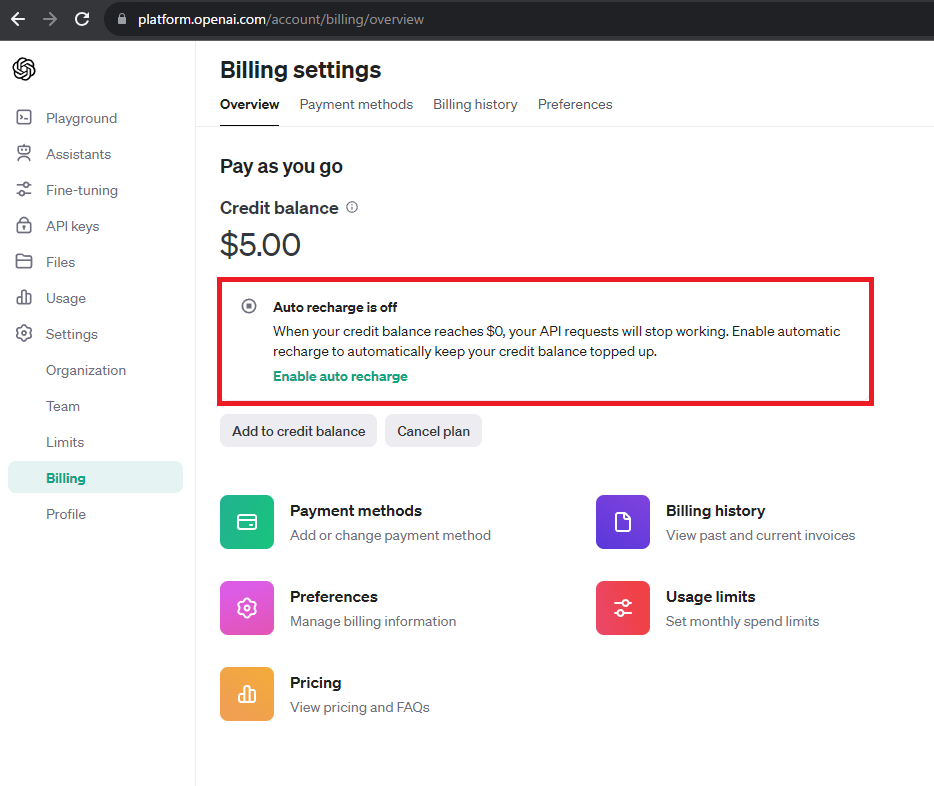The height and width of the screenshot is (786, 934).
Task: Click 'Auto recharge is off' heading
Action: [x=335, y=307]
